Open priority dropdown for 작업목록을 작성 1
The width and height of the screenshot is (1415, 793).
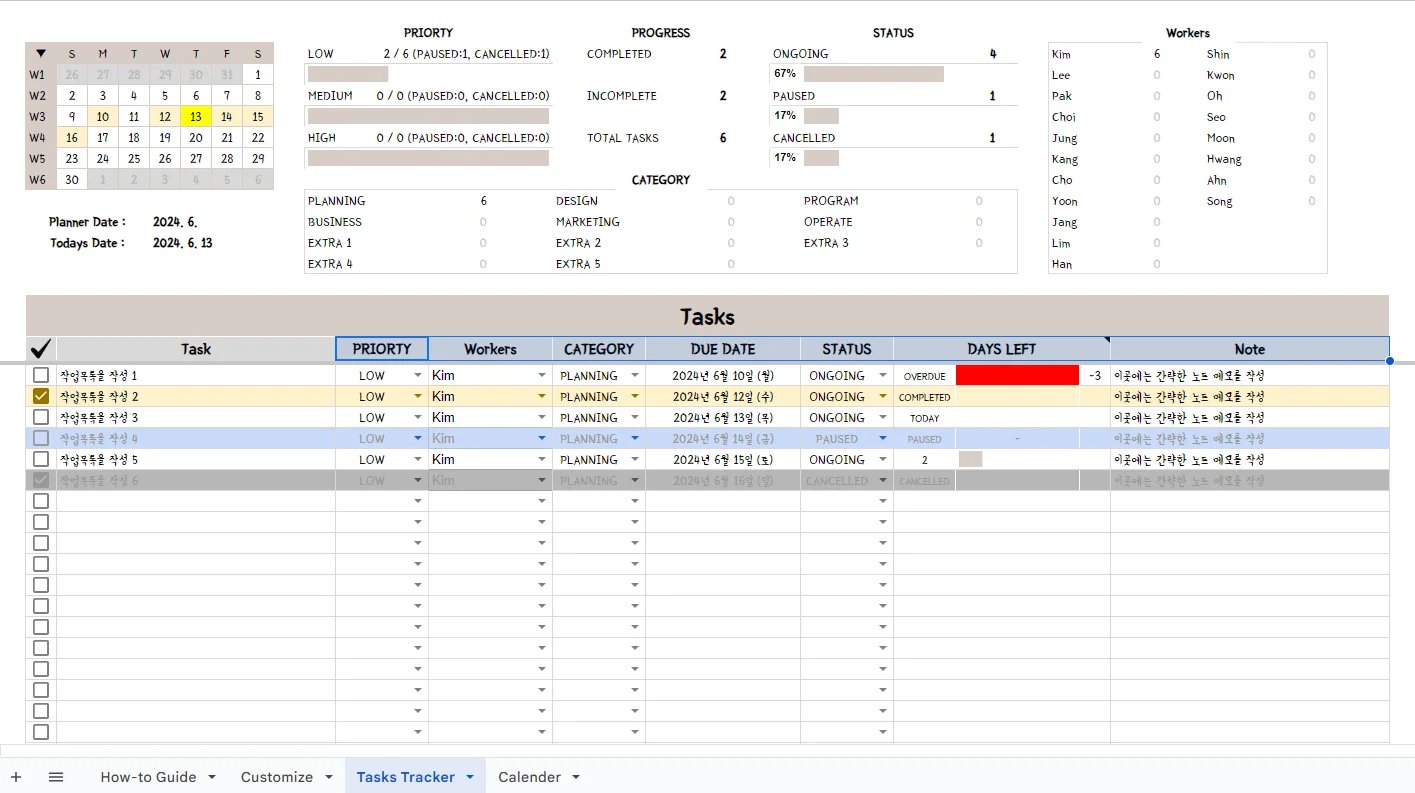[x=418, y=376]
